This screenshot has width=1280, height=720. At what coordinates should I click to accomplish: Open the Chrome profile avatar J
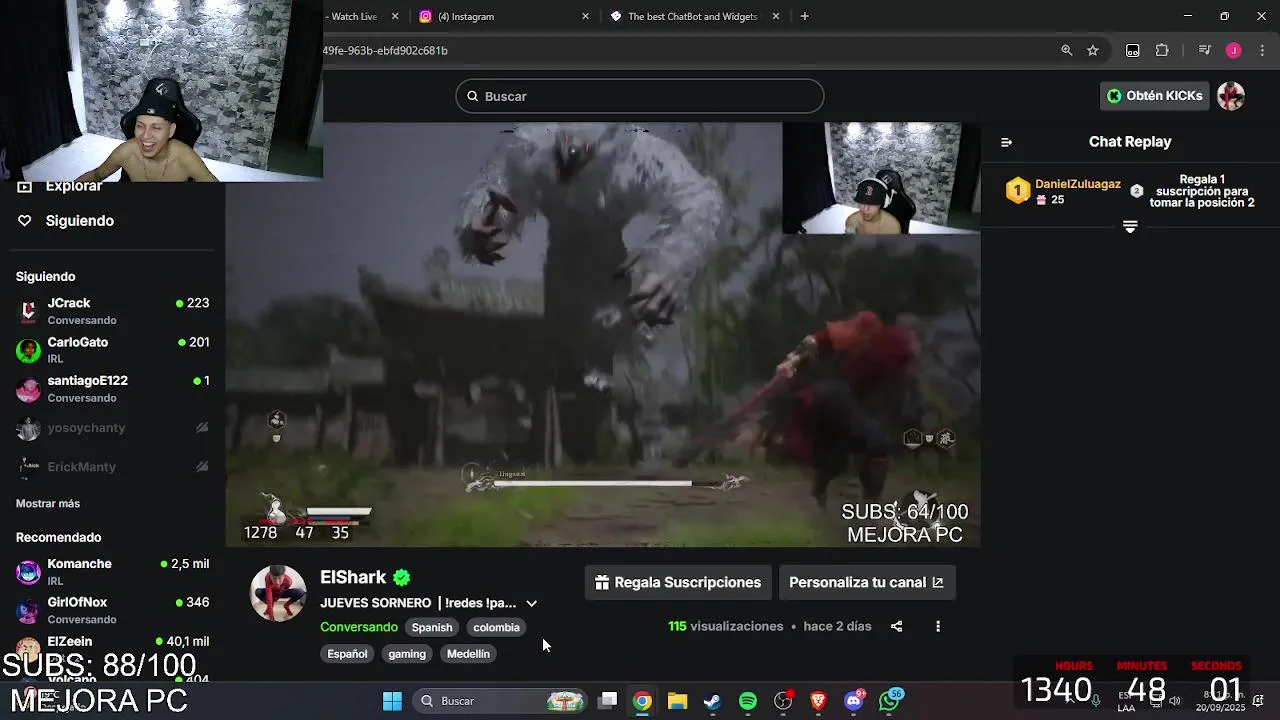(1234, 50)
